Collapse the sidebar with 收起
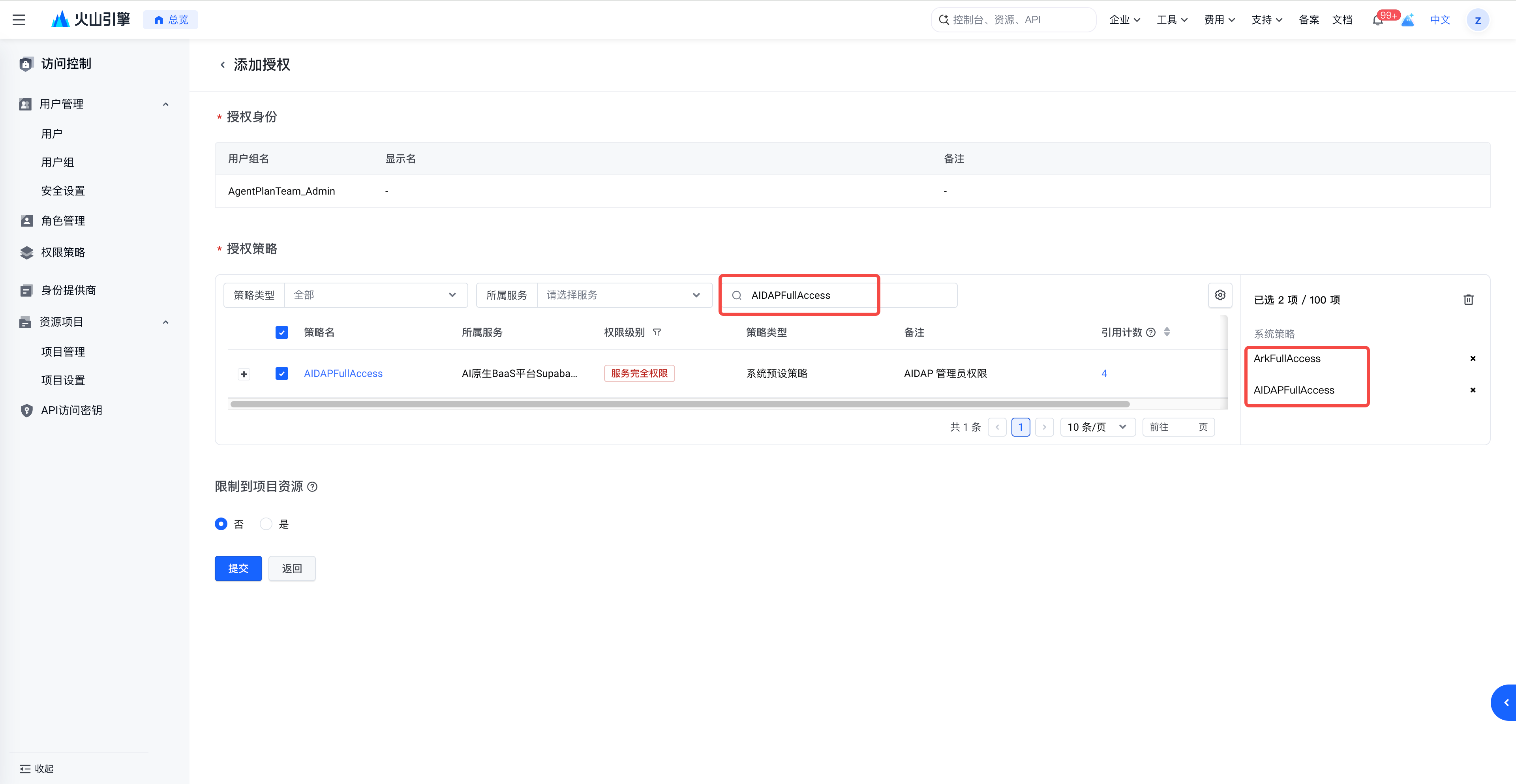1516x784 pixels. (x=36, y=769)
